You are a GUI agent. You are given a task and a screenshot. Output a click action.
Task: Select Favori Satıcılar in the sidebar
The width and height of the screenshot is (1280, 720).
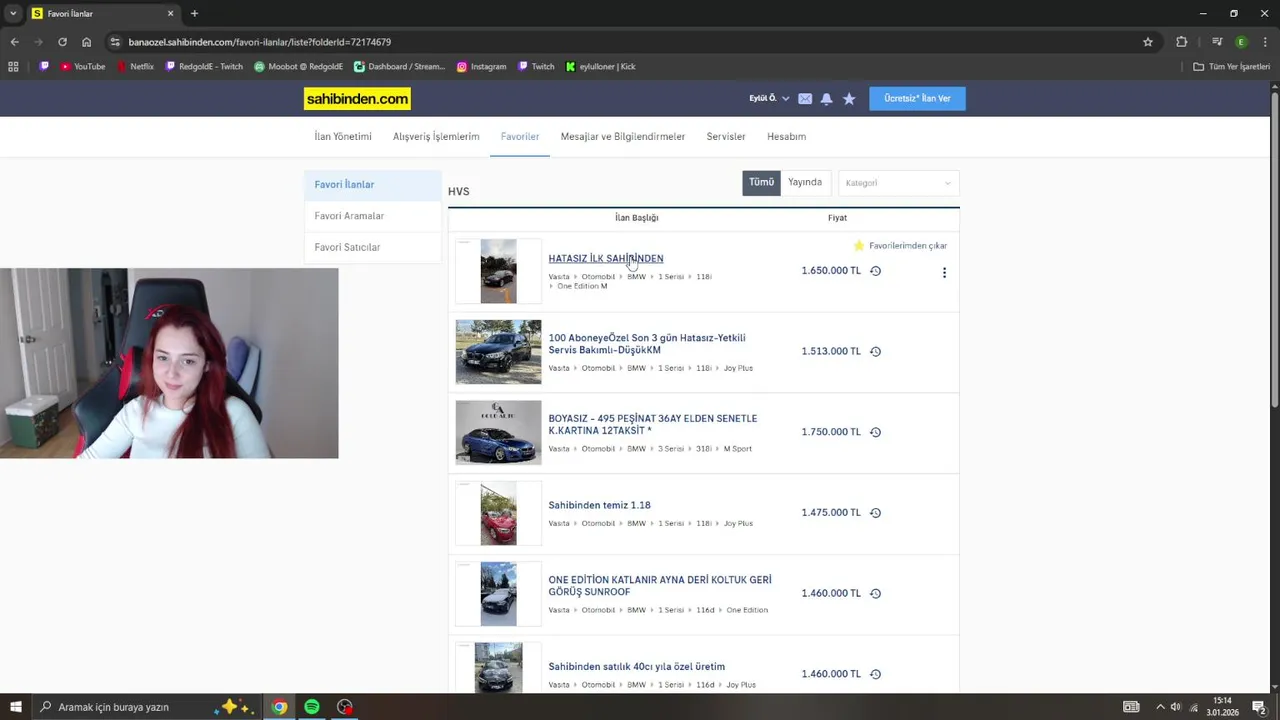pyautogui.click(x=372, y=247)
